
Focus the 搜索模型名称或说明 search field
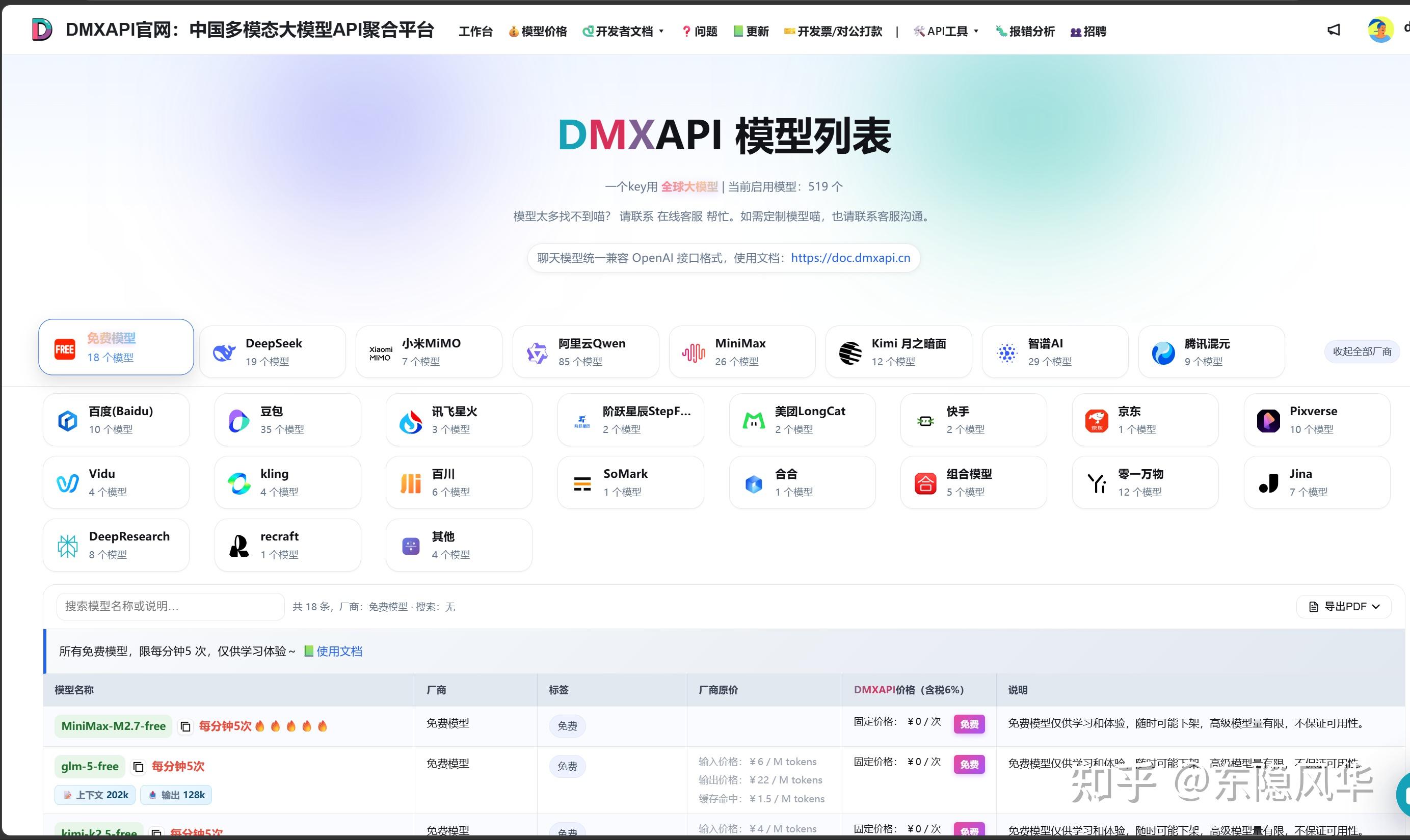pyautogui.click(x=170, y=607)
